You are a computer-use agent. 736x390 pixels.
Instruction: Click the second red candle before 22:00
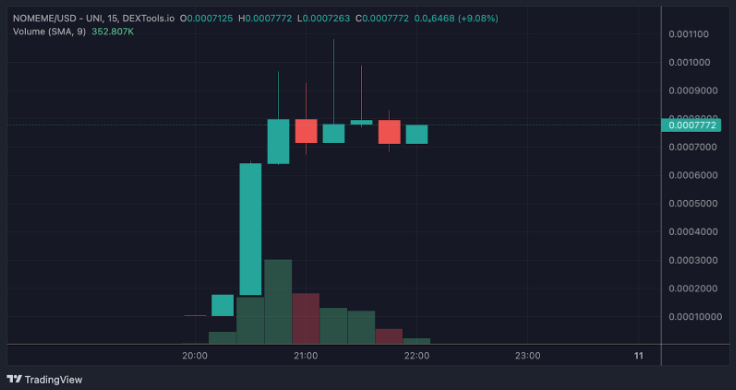coord(390,132)
